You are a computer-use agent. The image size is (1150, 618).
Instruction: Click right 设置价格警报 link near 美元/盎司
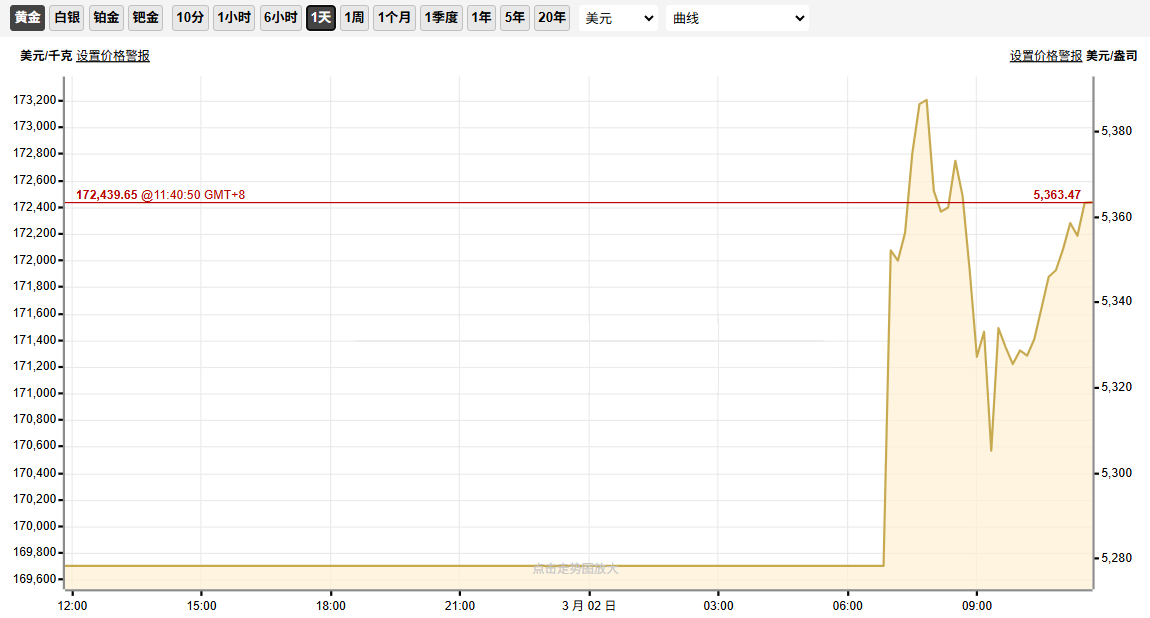click(x=1045, y=56)
